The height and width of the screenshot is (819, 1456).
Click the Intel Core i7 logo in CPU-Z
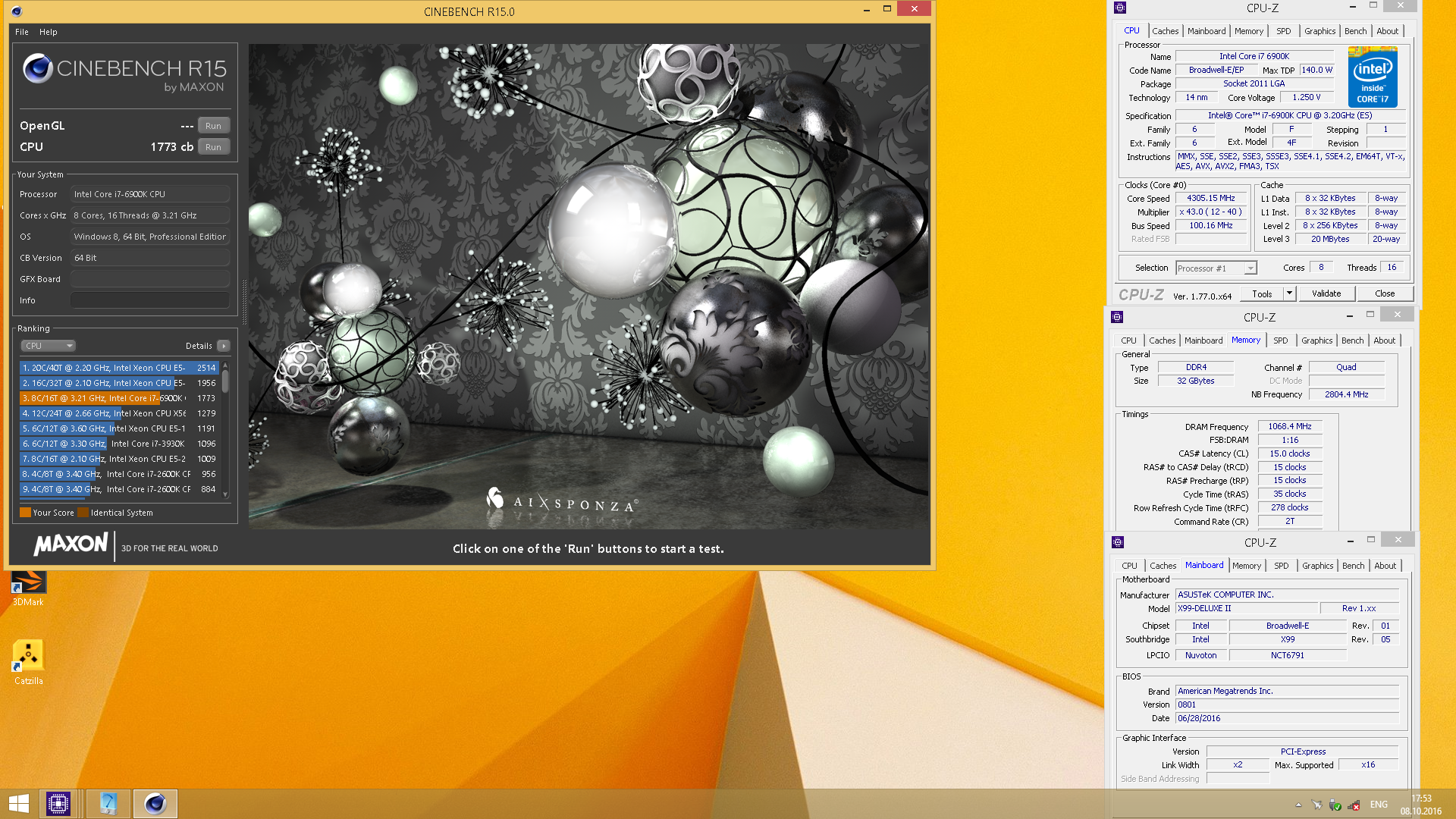point(1373,77)
